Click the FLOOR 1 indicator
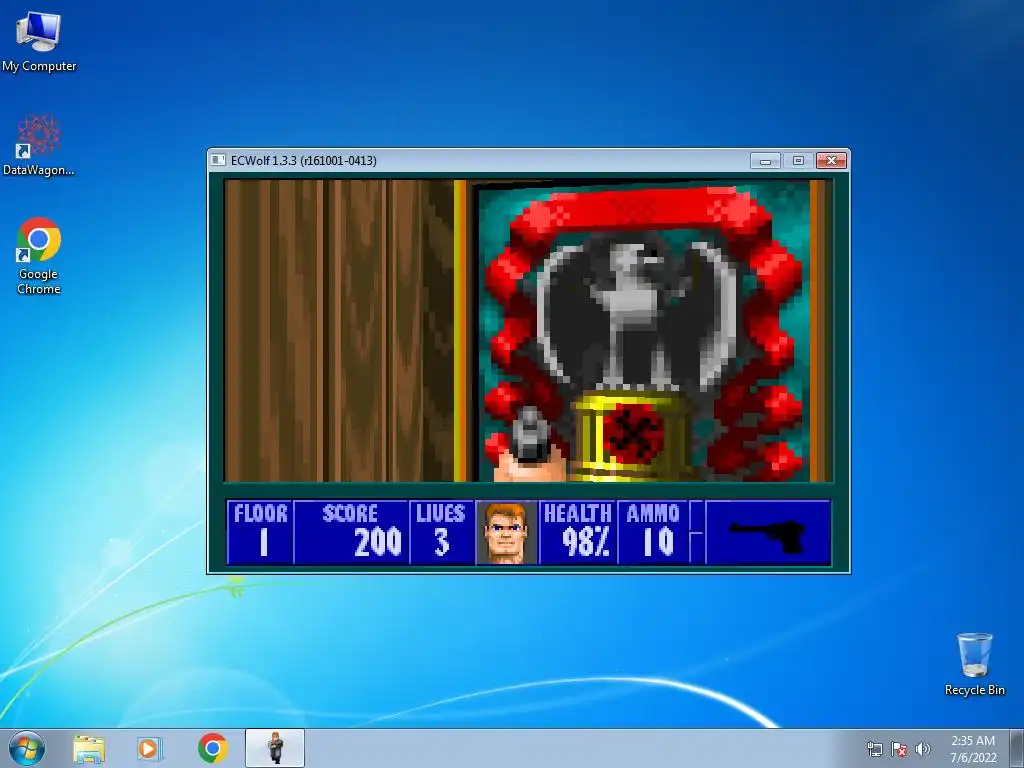The height and width of the screenshot is (768, 1024). [261, 532]
